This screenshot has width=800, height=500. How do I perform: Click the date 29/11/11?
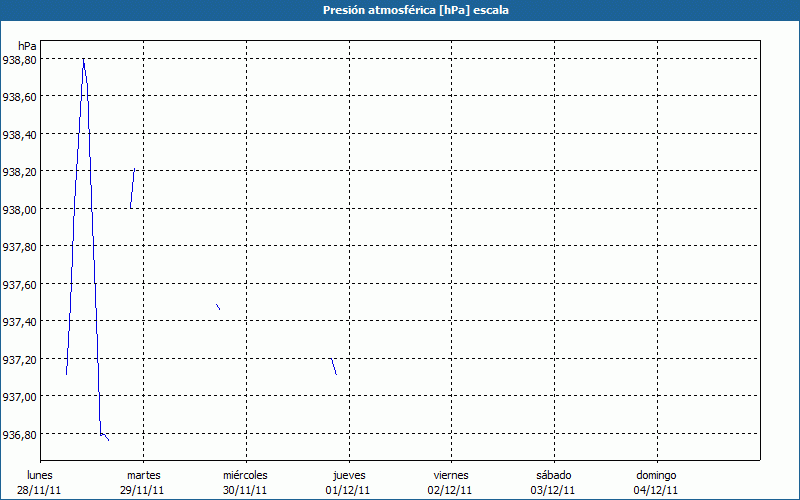point(142,490)
